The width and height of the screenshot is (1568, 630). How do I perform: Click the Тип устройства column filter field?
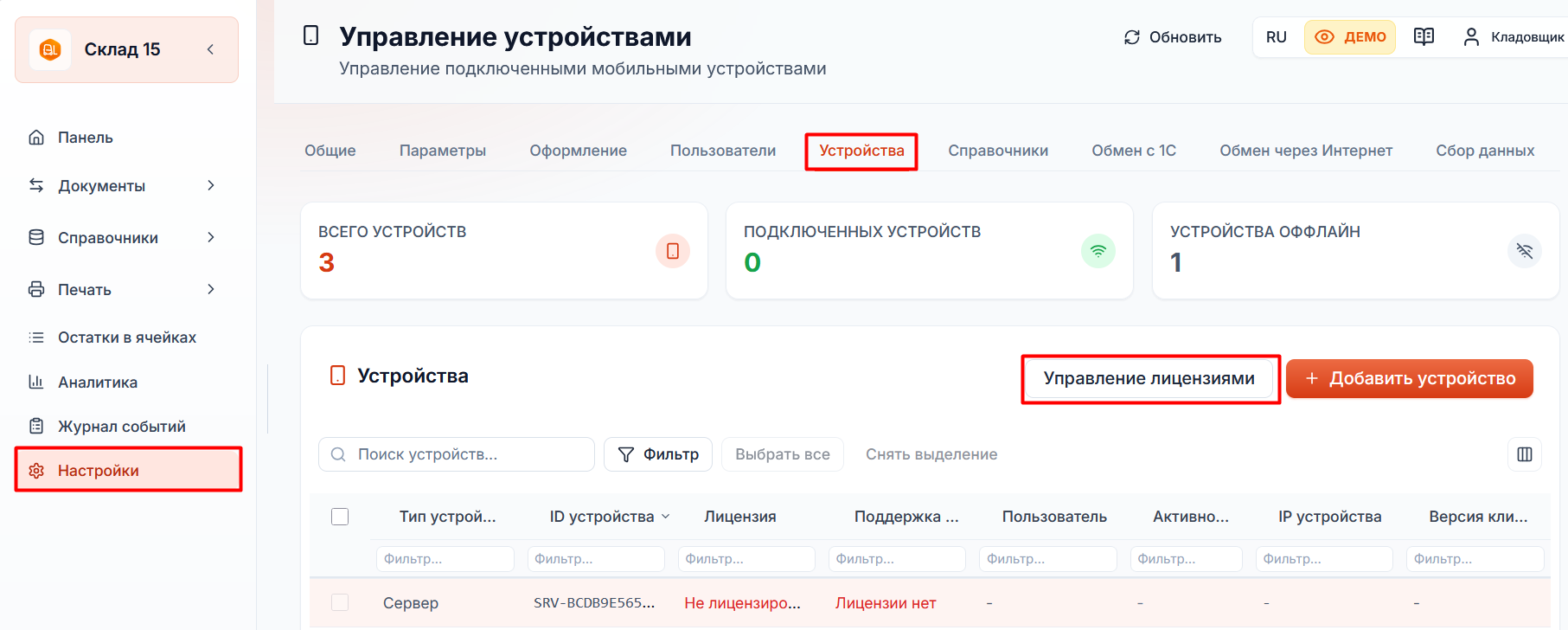click(445, 559)
